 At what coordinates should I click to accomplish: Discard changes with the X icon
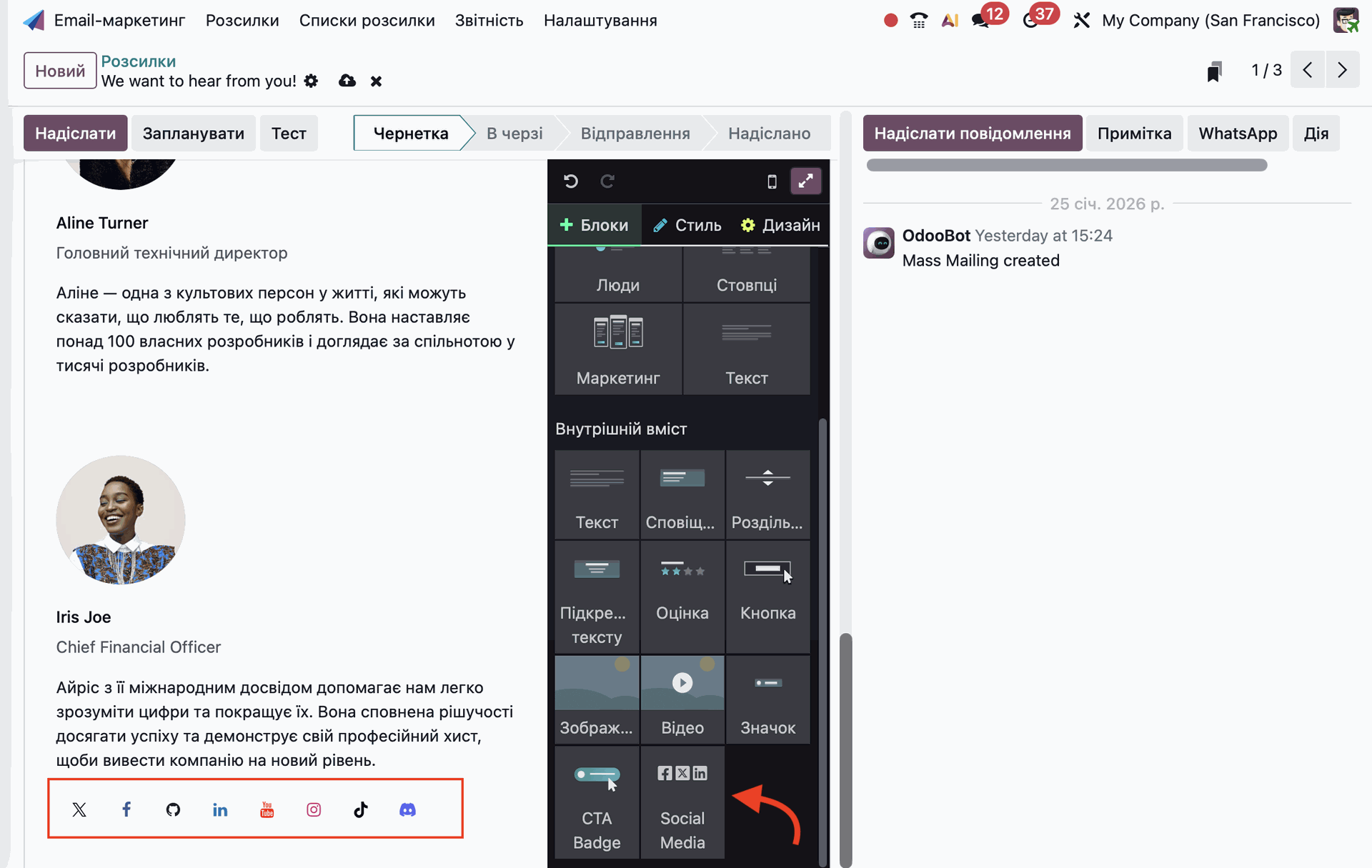[x=376, y=81]
